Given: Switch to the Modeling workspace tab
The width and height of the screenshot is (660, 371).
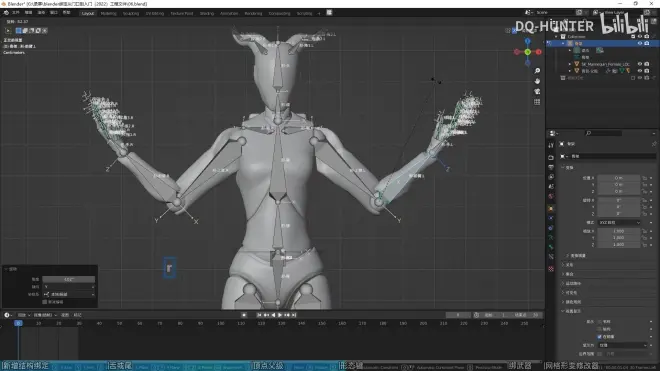Looking at the screenshot, I should [x=108, y=13].
